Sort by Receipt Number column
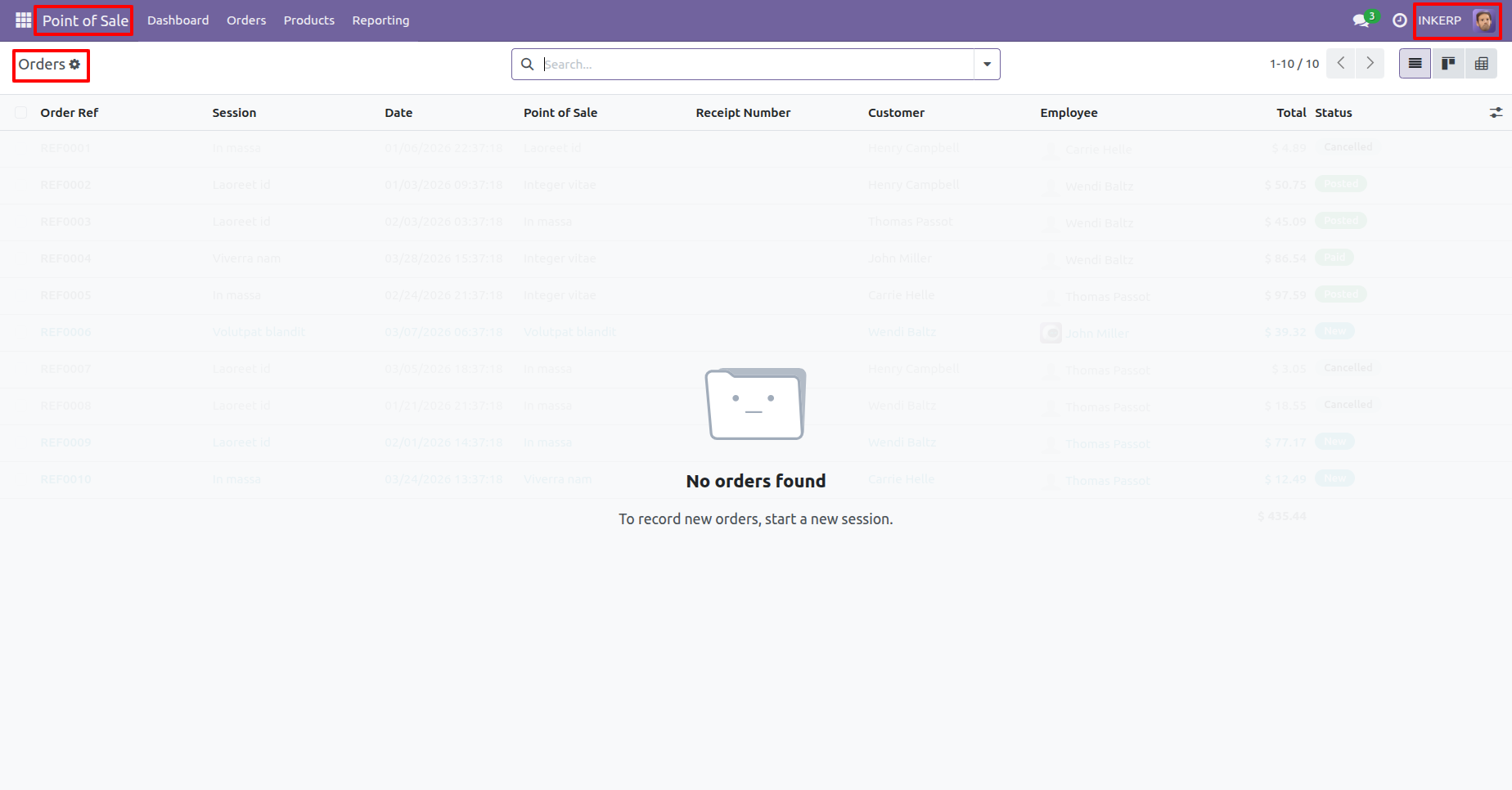Viewport: 1512px width, 790px height. (x=743, y=113)
